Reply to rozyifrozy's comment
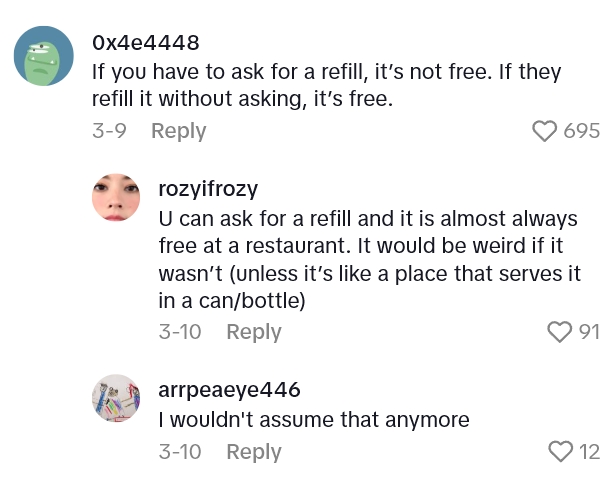Viewport: 608px width, 481px height. point(253,332)
